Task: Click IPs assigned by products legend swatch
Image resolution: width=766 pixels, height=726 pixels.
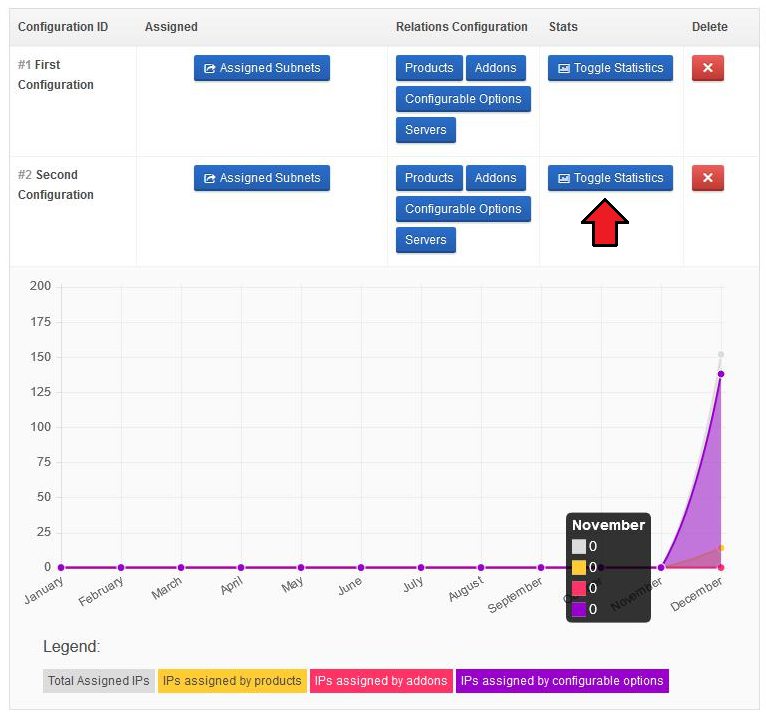Action: pyautogui.click(x=232, y=681)
